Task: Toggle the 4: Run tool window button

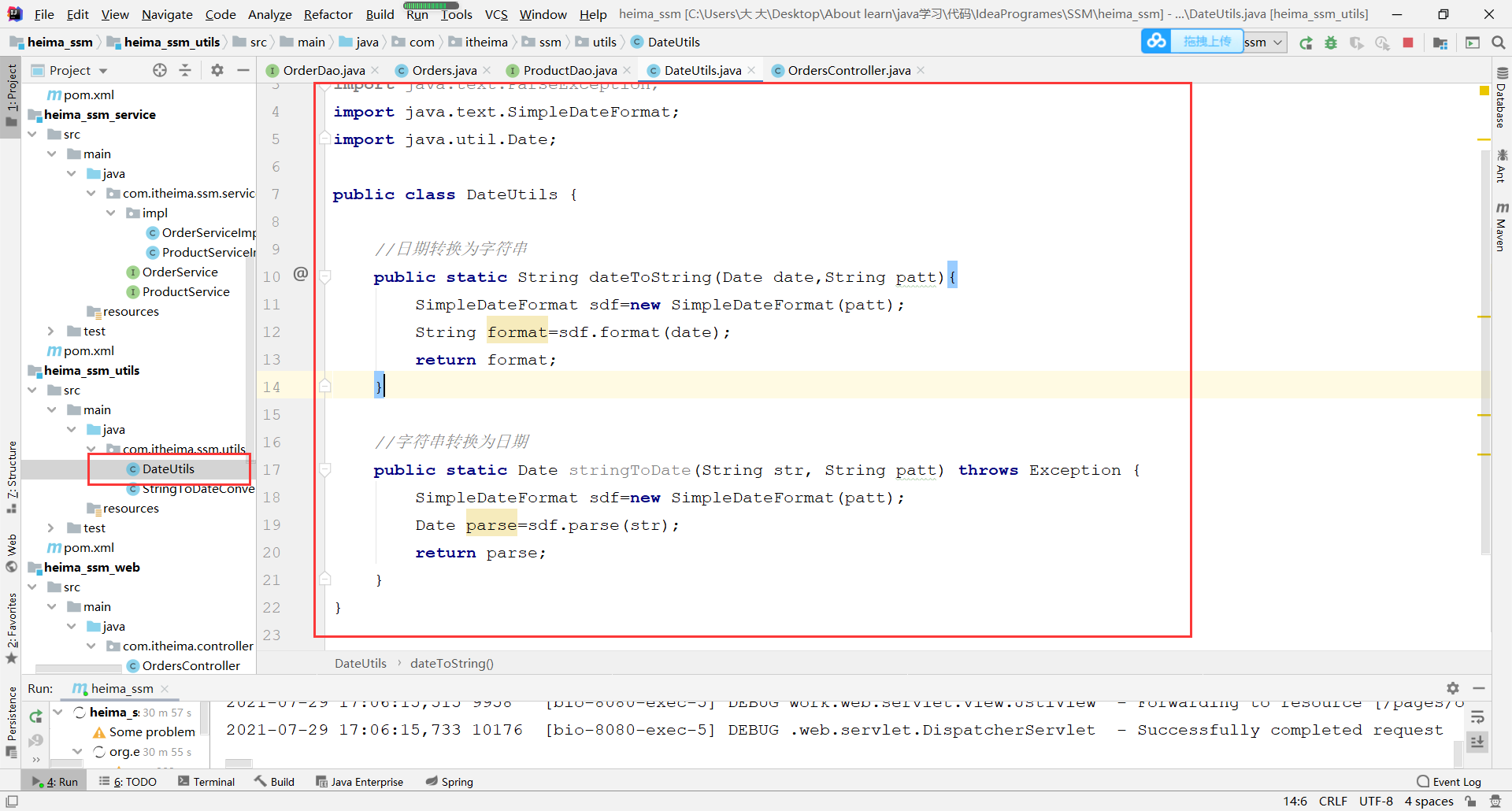Action: tap(55, 782)
